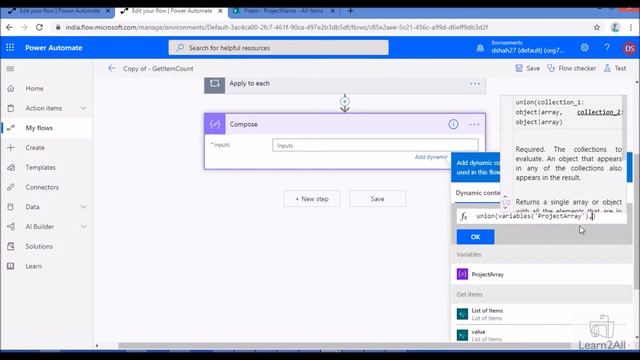Insert a step with the plus connector
The image size is (640, 360).
(345, 101)
